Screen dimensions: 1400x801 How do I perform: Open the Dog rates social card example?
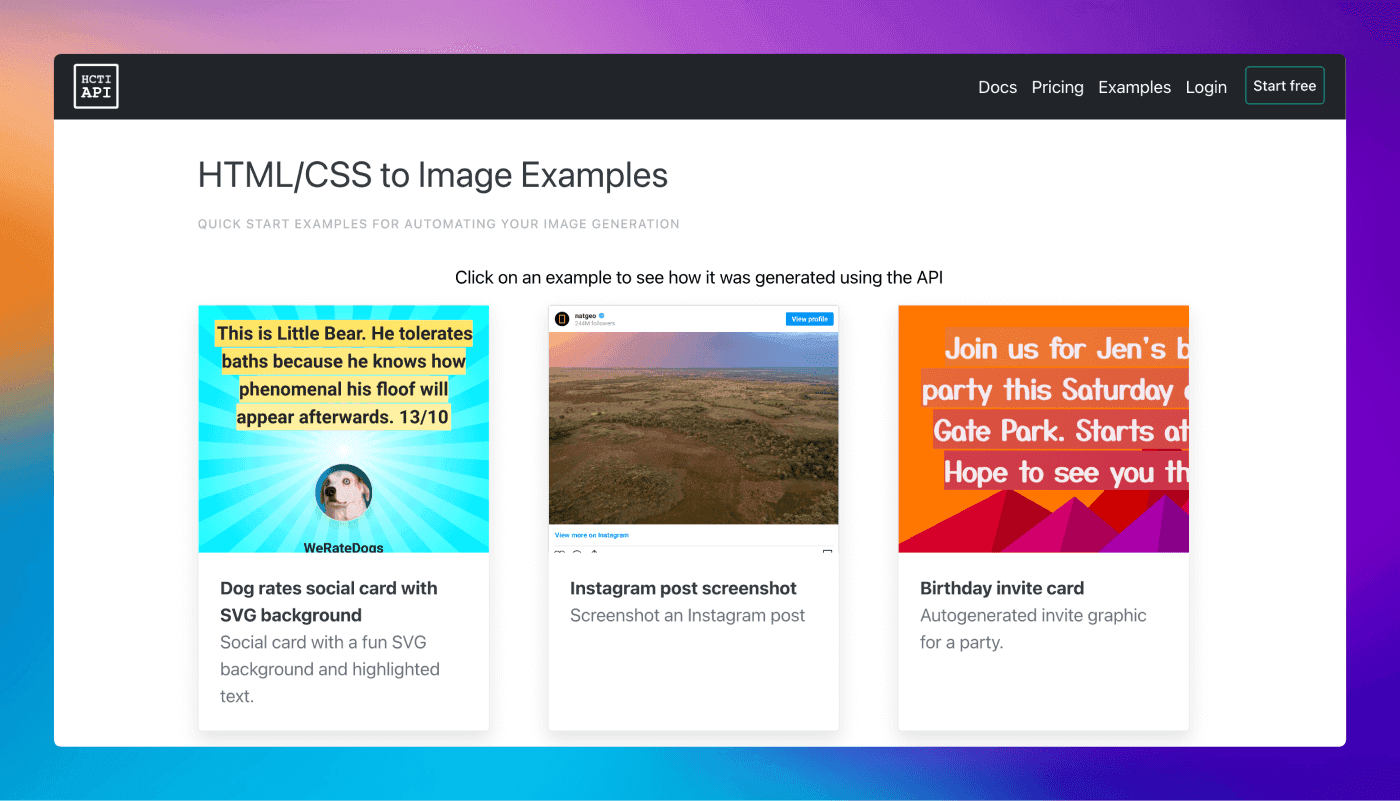point(343,428)
